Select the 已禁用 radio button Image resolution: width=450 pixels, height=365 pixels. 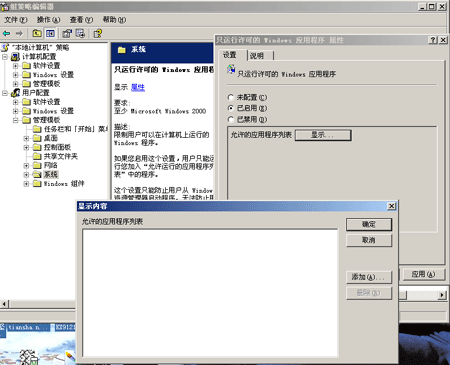230,119
